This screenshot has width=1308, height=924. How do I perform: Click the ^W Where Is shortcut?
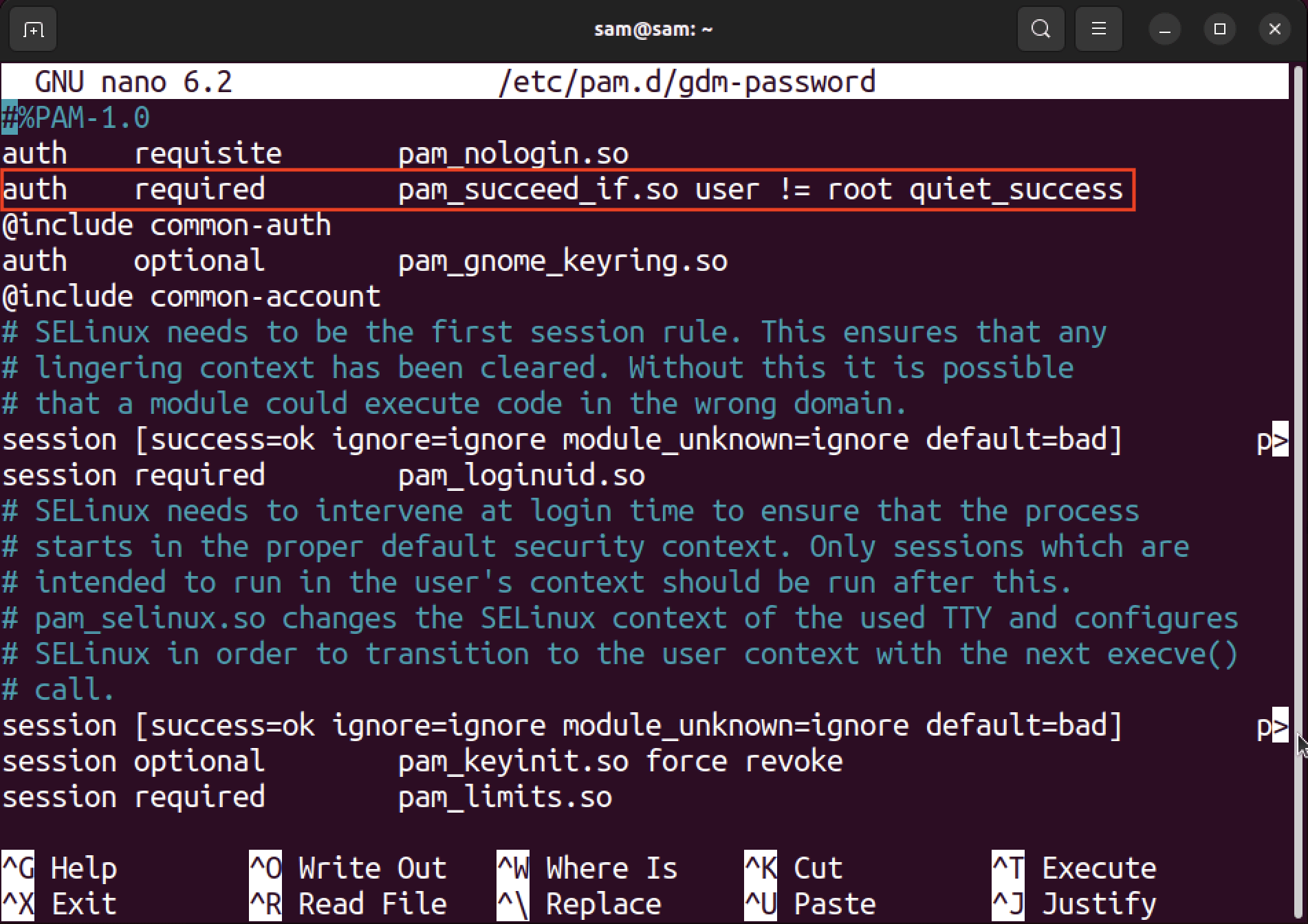pos(587,868)
